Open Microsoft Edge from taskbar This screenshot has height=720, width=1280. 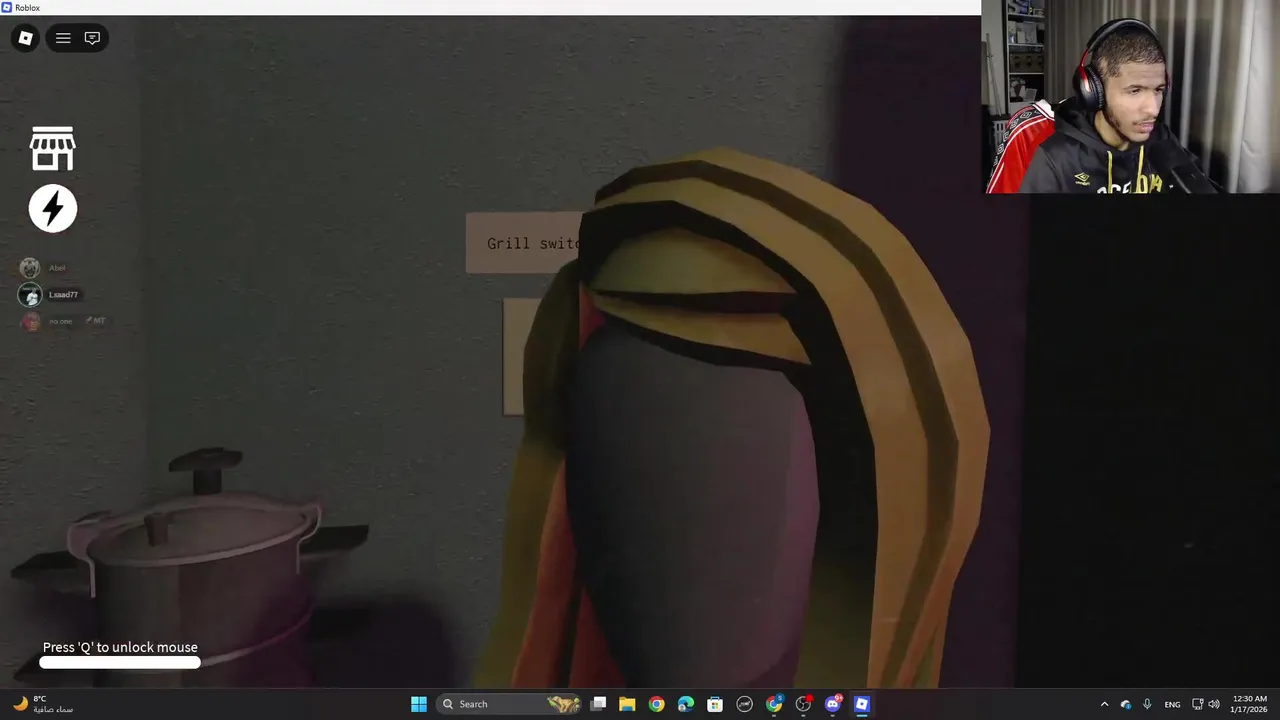pos(685,704)
